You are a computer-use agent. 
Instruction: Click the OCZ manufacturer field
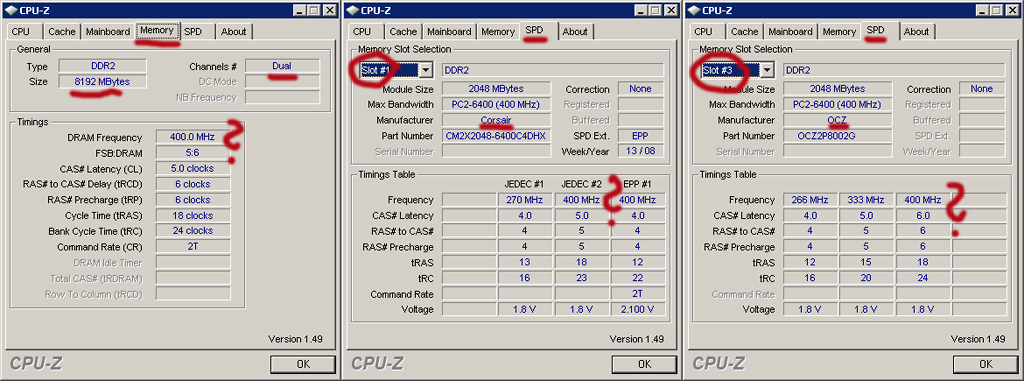tap(837, 120)
